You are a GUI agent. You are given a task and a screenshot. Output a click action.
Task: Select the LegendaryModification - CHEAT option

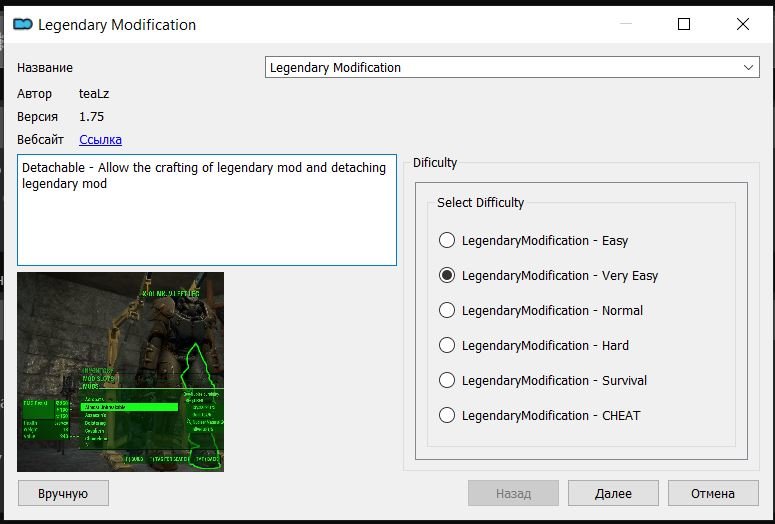point(447,416)
